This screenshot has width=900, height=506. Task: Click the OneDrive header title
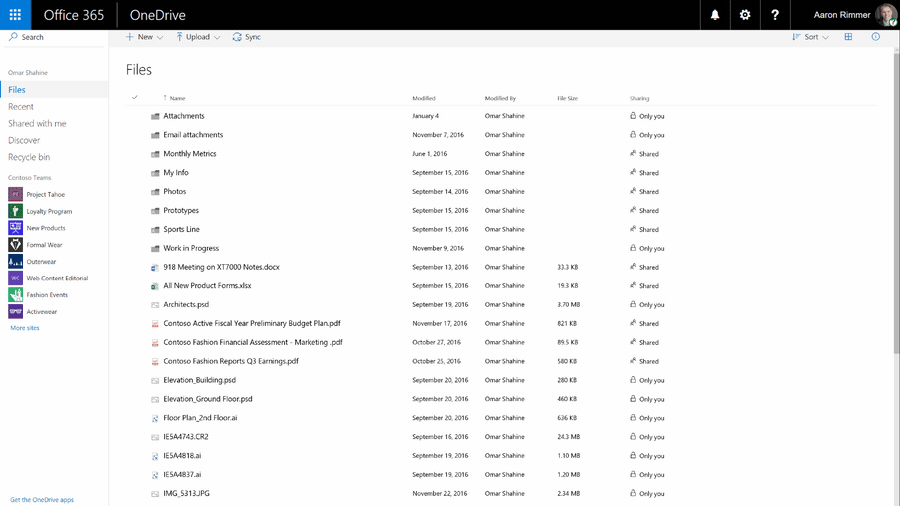157,15
